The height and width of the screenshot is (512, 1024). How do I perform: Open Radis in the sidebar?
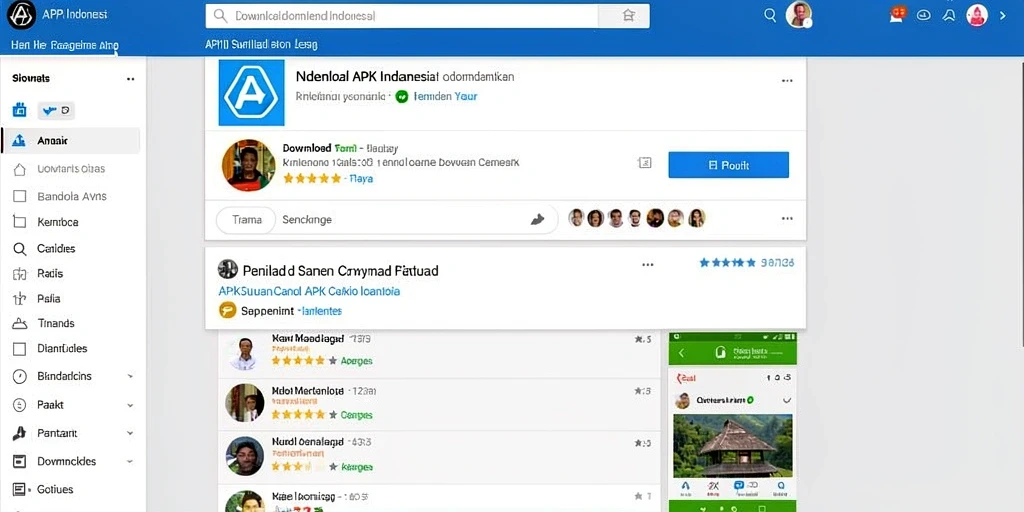(x=50, y=274)
